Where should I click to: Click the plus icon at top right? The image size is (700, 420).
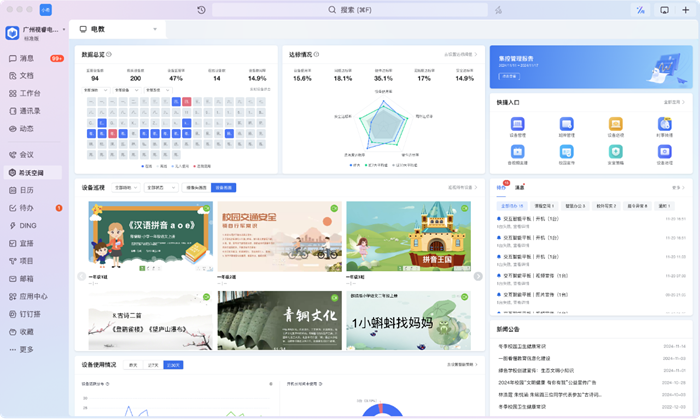tap(685, 10)
